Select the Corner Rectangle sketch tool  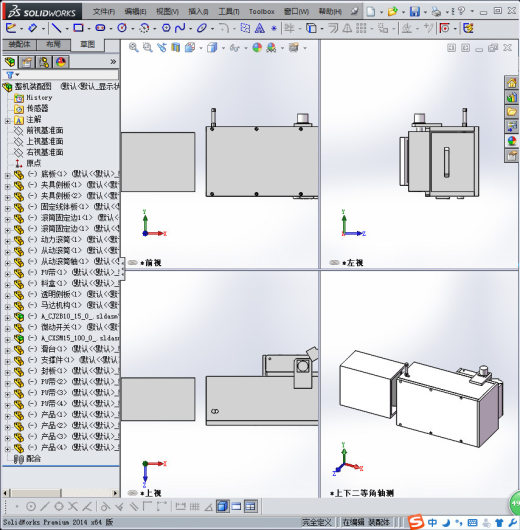coord(78,28)
